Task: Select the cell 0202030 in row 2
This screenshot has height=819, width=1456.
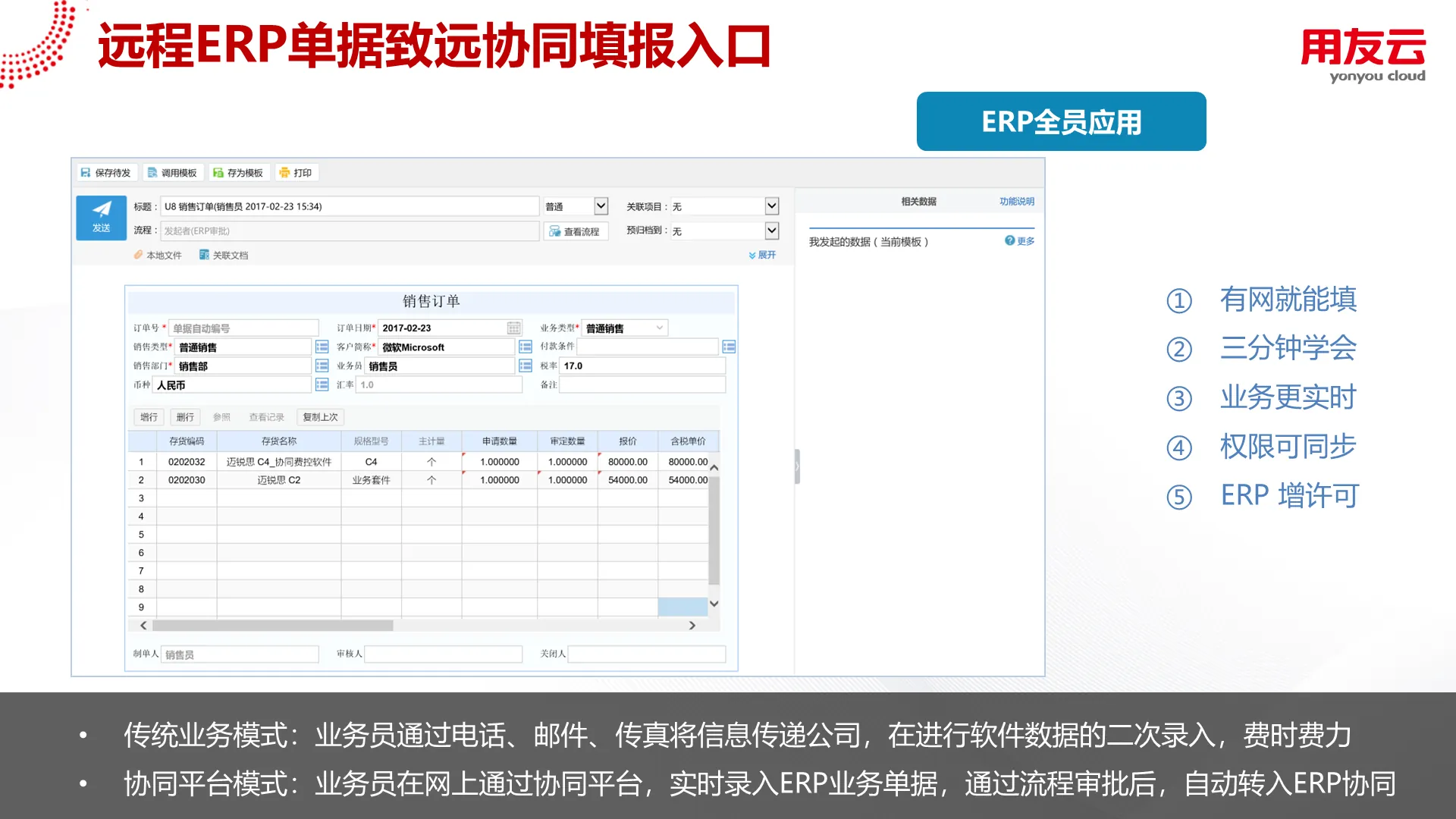Action: tap(187, 480)
